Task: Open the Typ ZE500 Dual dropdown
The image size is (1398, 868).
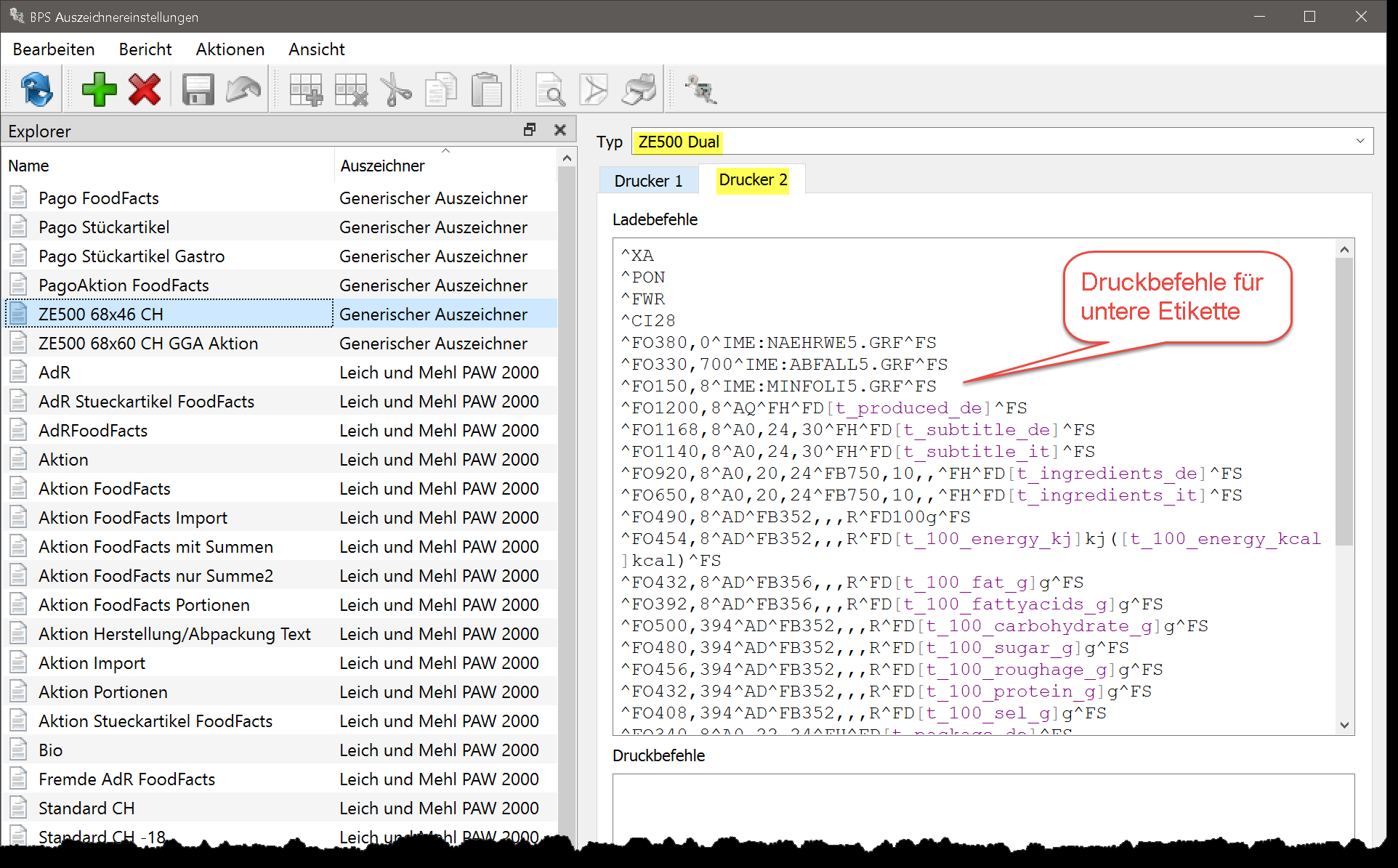Action: coord(1359,141)
